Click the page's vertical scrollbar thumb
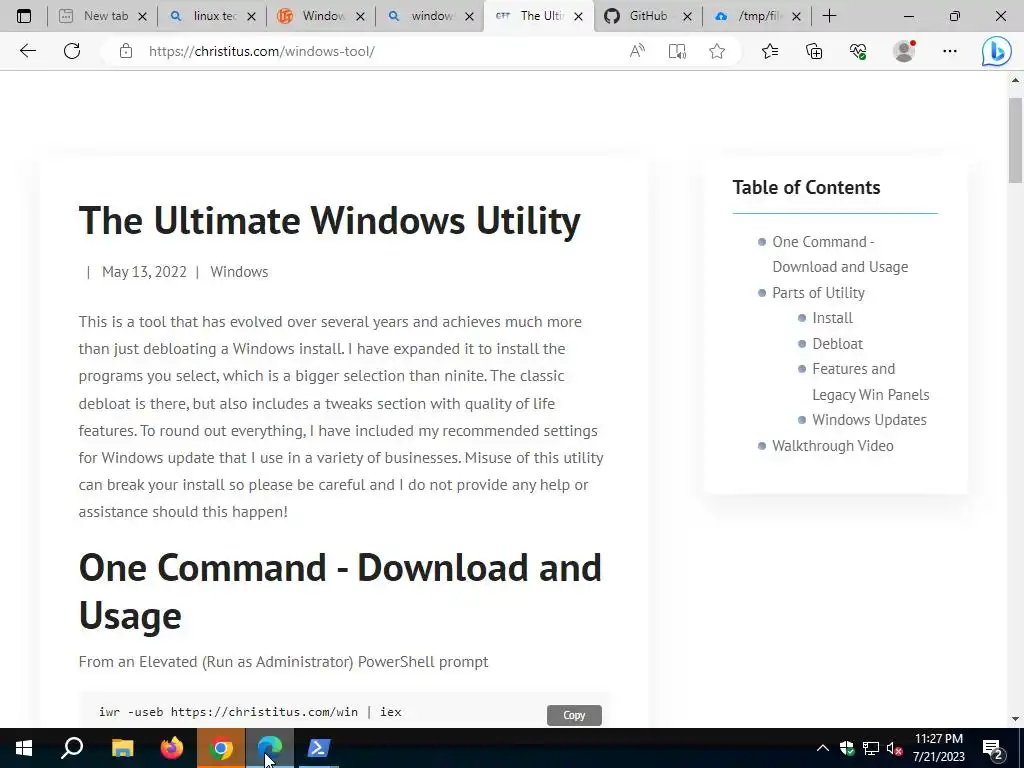 click(x=1015, y=140)
